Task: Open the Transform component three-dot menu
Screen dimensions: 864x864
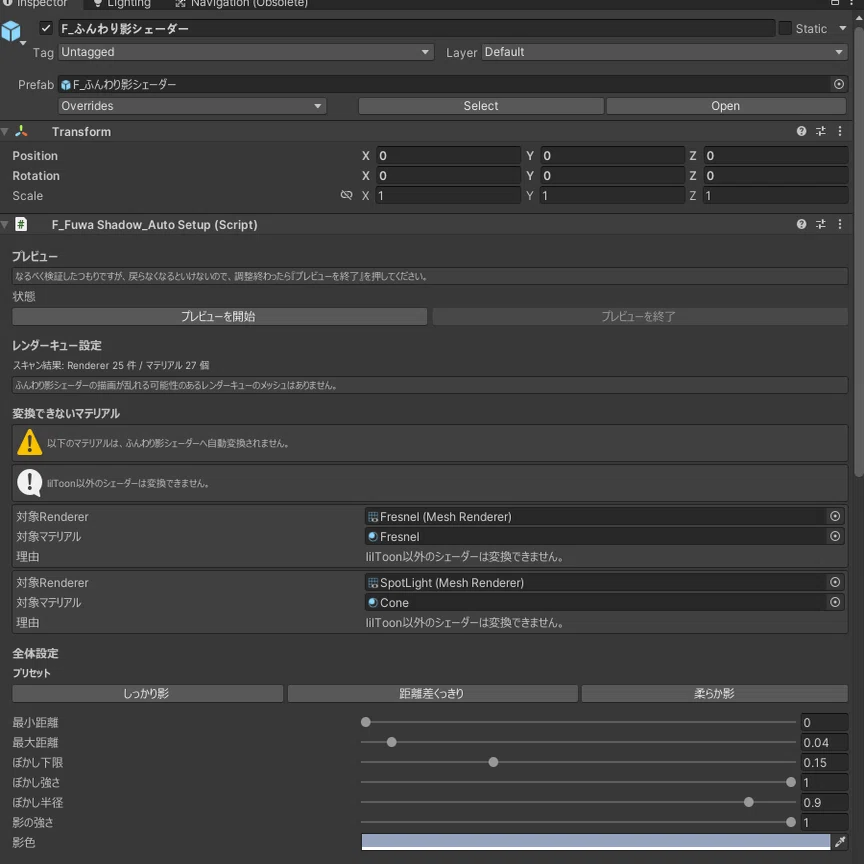Action: [840, 131]
